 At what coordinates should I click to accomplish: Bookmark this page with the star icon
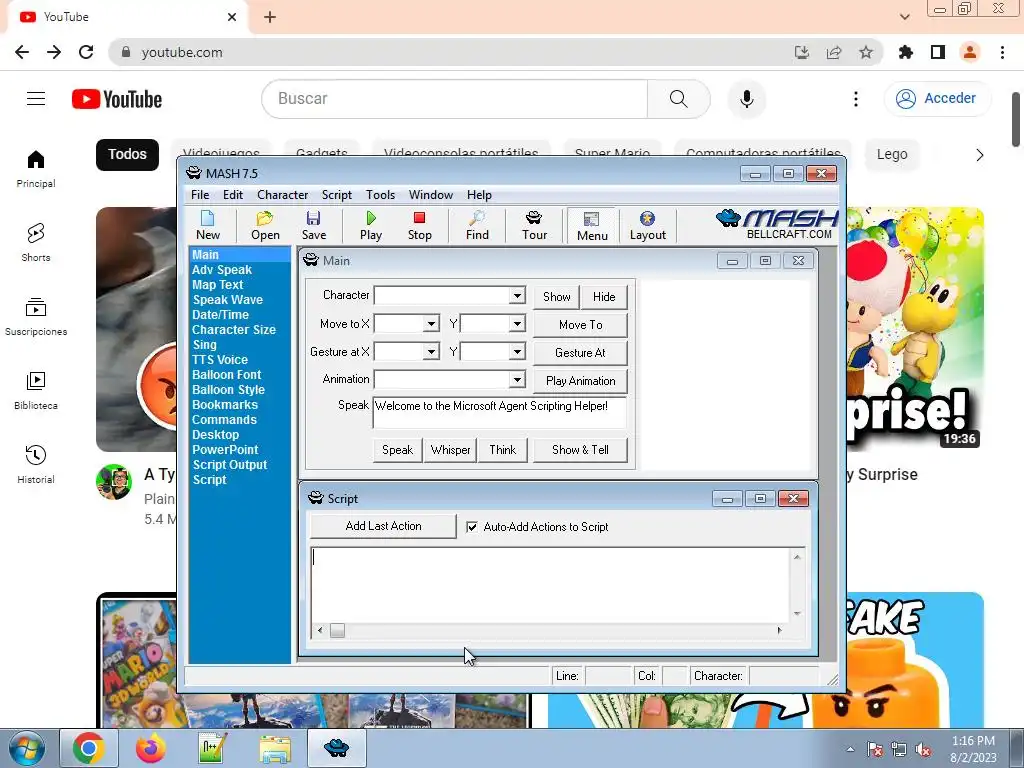pyautogui.click(x=866, y=52)
